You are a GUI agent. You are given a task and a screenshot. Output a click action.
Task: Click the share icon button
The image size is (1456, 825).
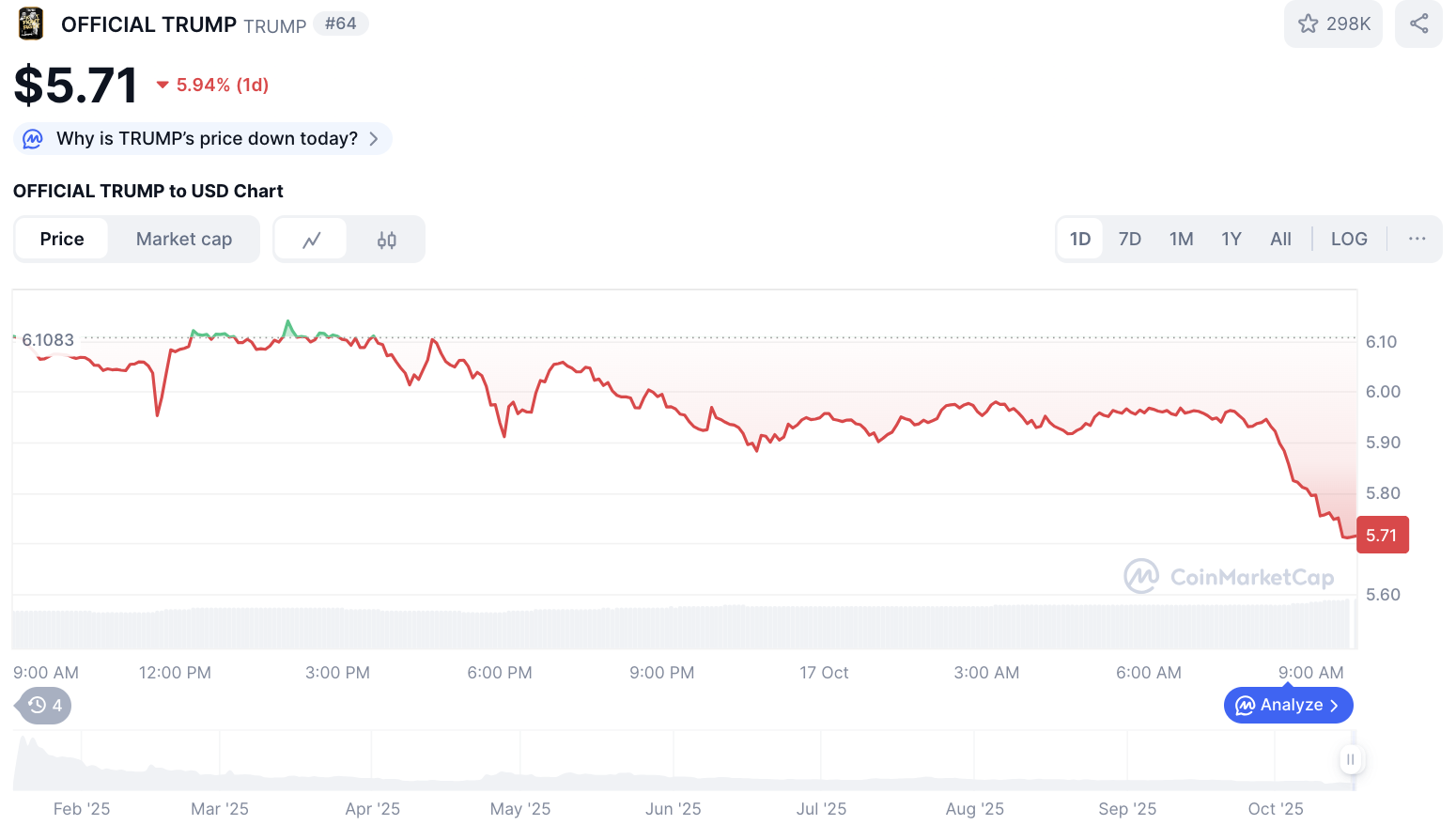click(1418, 23)
